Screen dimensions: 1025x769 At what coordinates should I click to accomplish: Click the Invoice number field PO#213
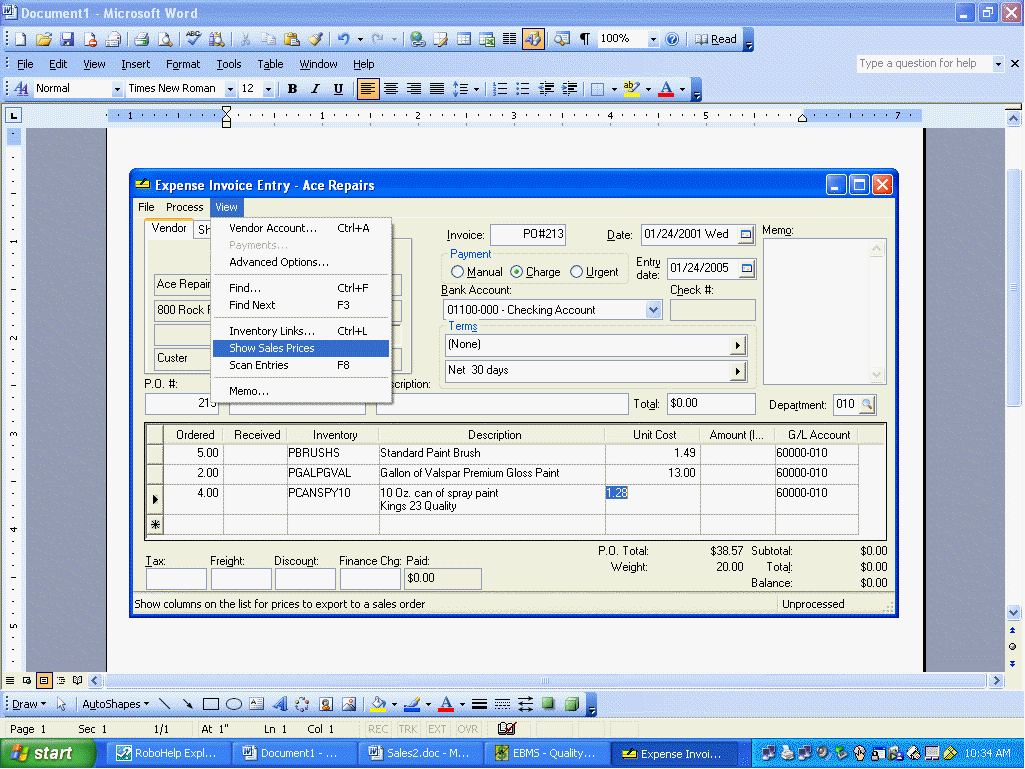pyautogui.click(x=528, y=234)
